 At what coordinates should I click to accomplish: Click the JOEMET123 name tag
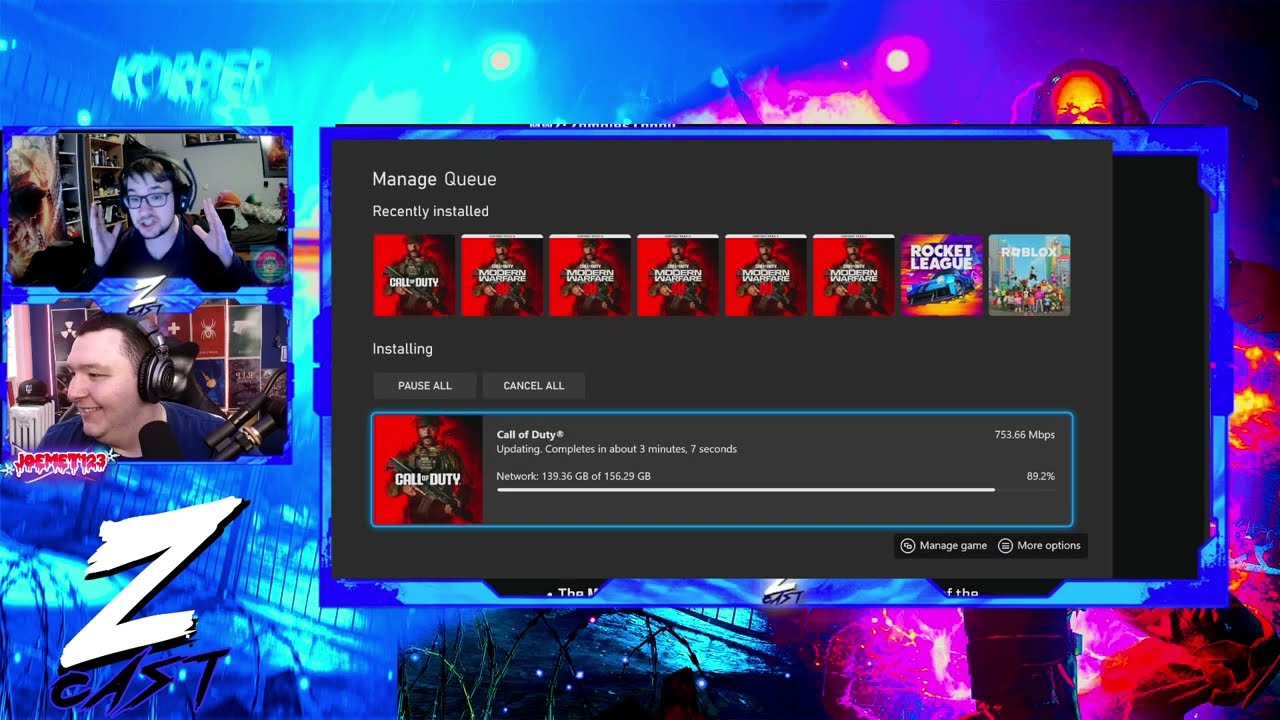coord(60,461)
